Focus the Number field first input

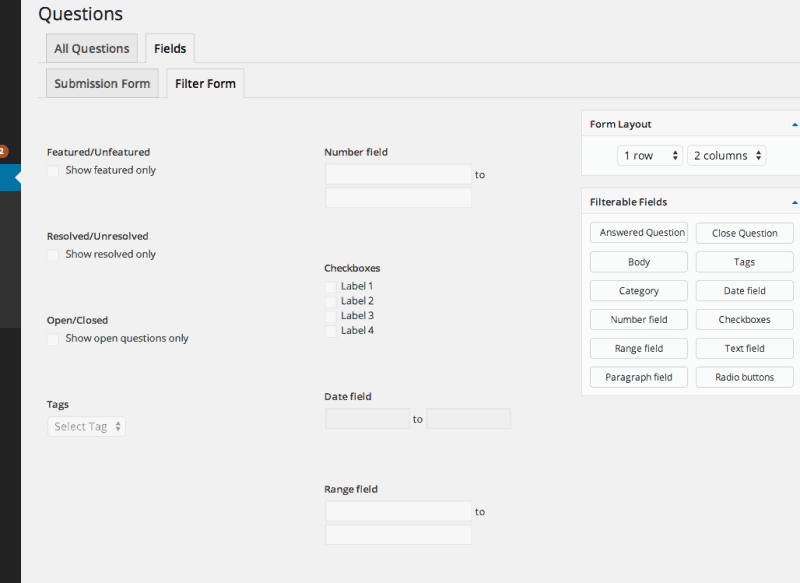click(x=398, y=175)
